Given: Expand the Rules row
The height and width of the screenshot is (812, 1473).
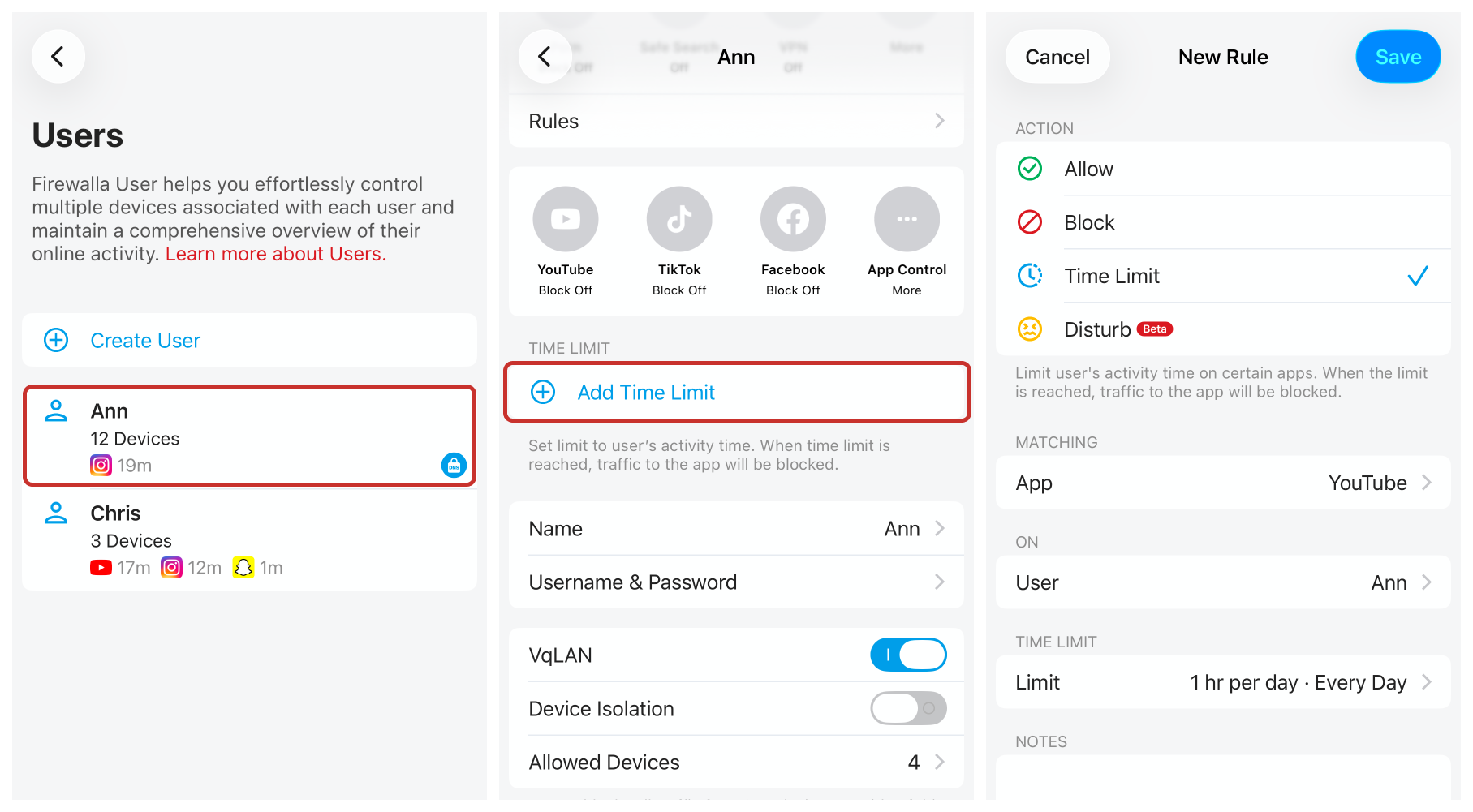Looking at the screenshot, I should click(x=736, y=121).
